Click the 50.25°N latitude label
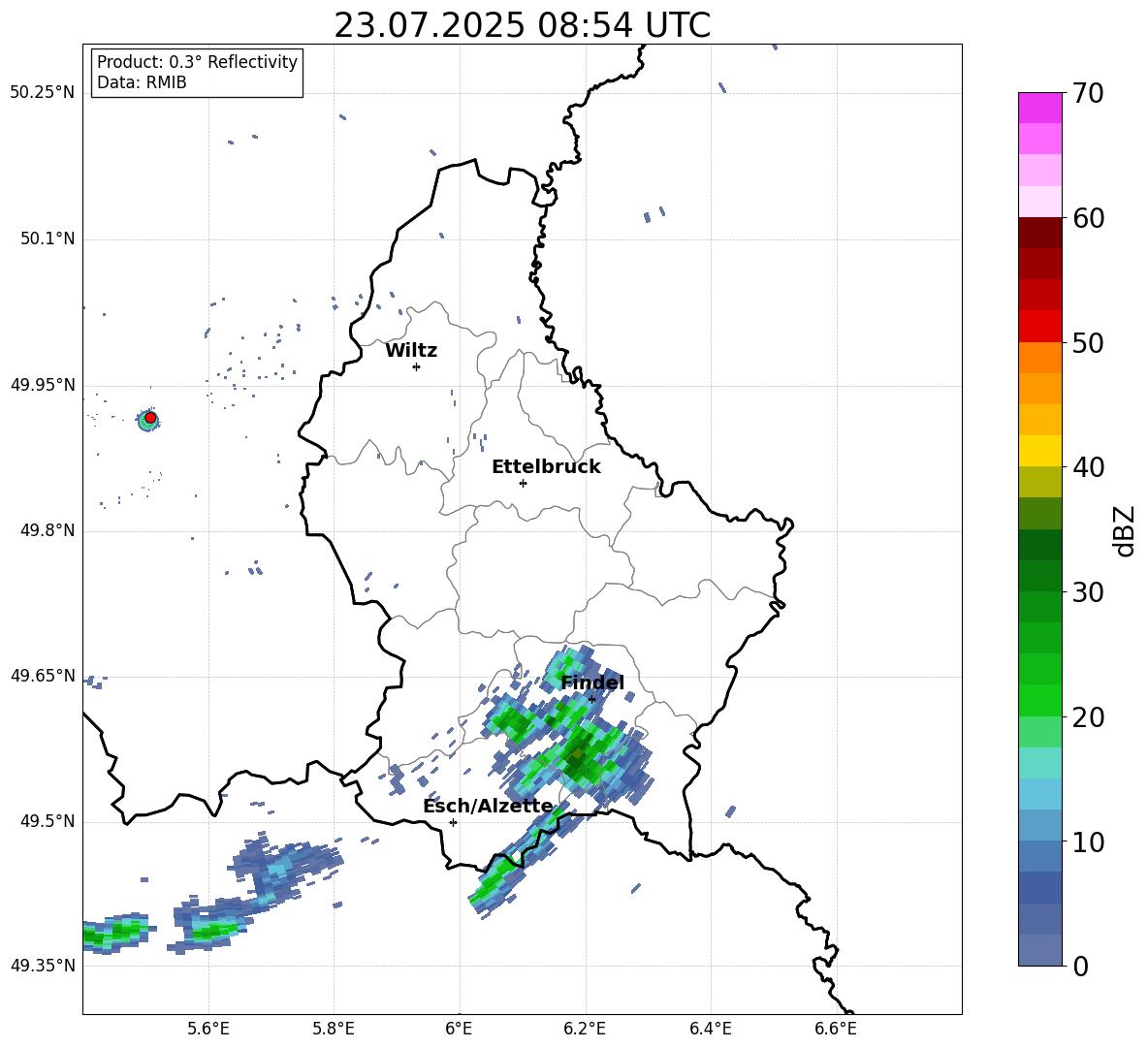Screen dimensions: 1148x1048 click(x=43, y=93)
